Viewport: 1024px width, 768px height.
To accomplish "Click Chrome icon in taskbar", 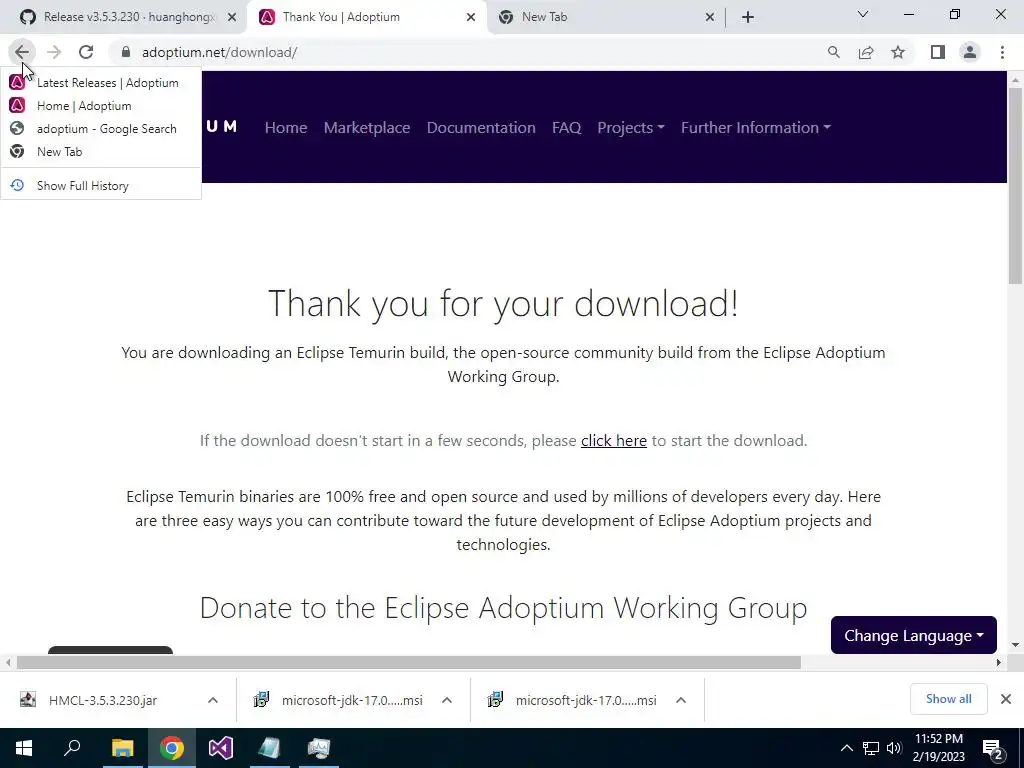I will 172,748.
